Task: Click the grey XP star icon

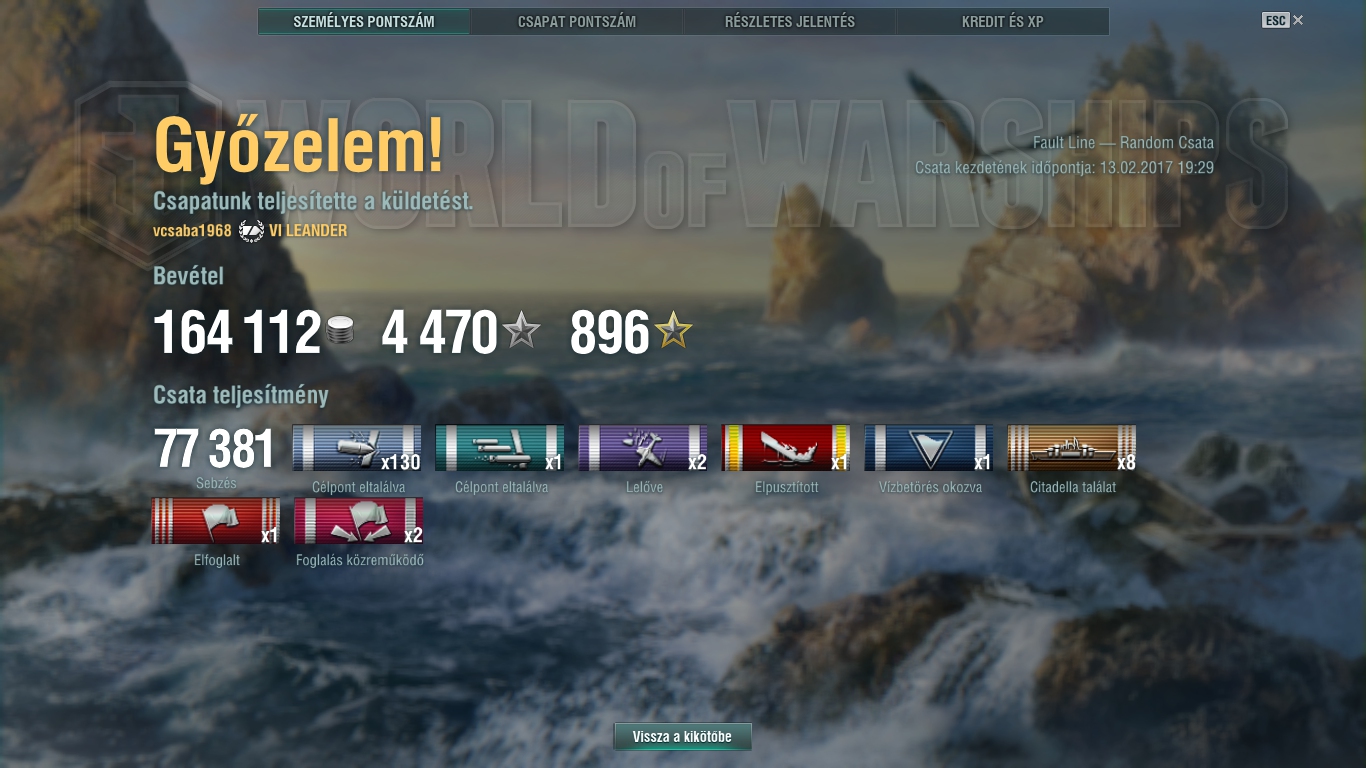Action: (x=521, y=331)
